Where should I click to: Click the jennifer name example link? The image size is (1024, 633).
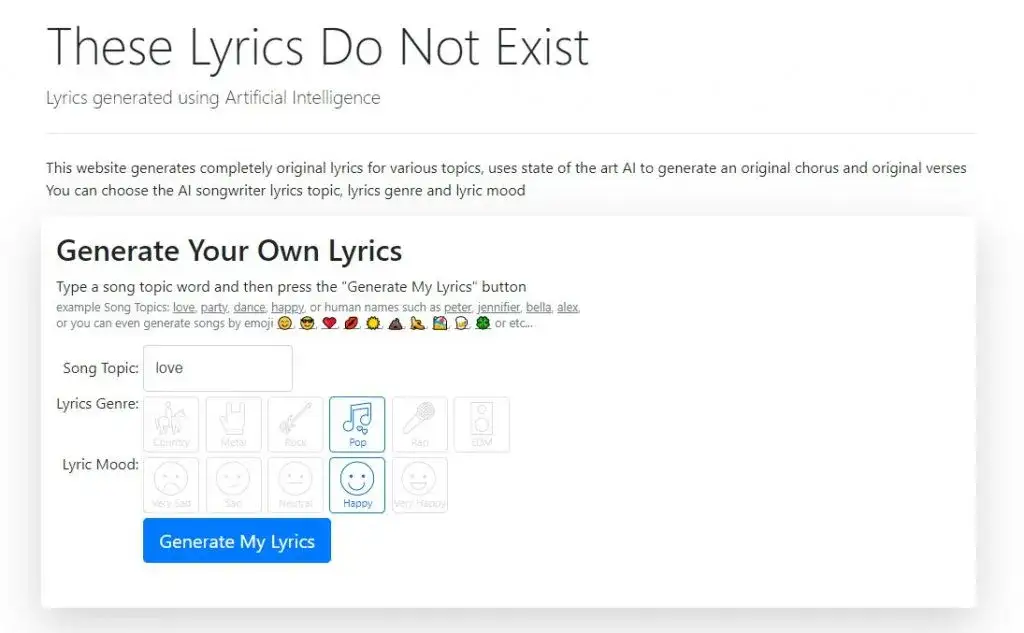pyautogui.click(x=501, y=307)
